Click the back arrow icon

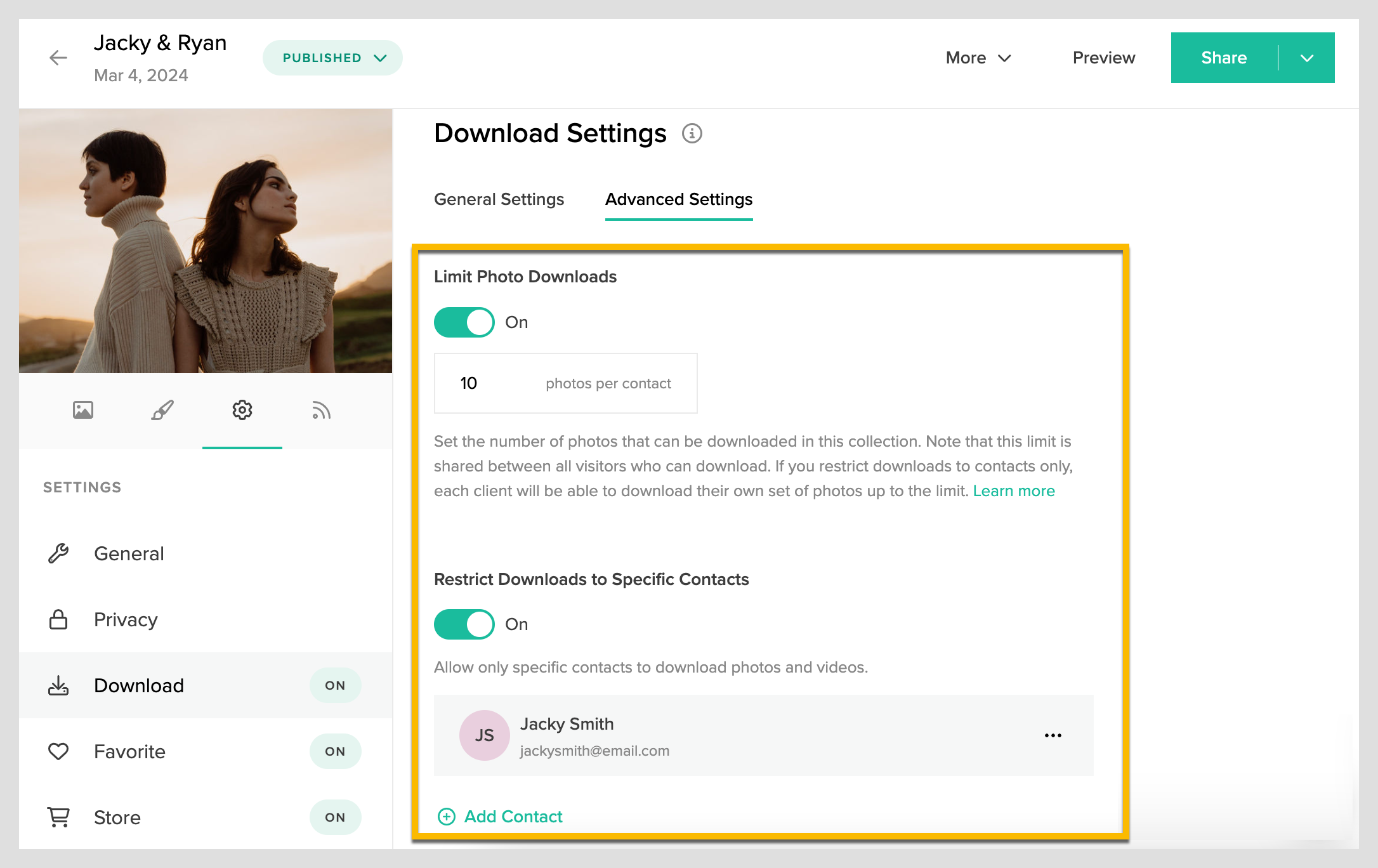click(x=58, y=58)
